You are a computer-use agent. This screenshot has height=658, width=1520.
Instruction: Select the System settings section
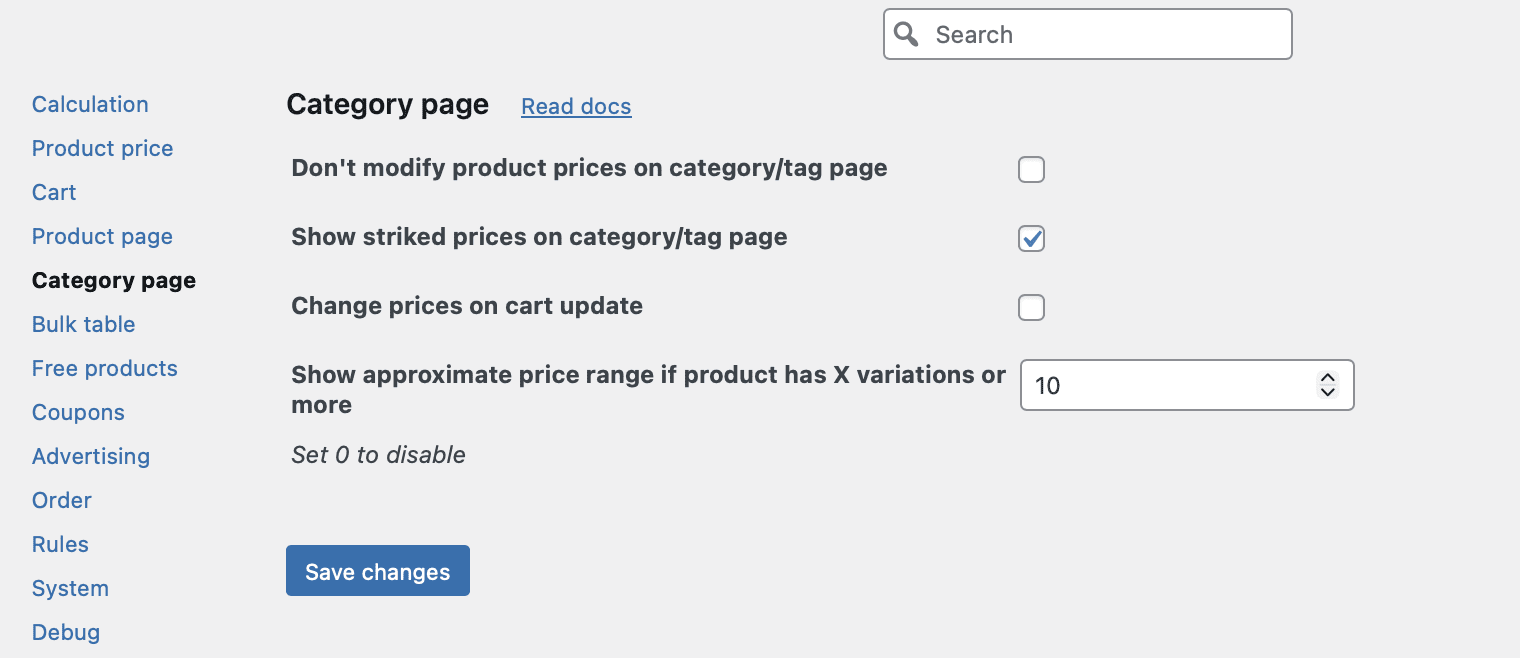(x=70, y=588)
